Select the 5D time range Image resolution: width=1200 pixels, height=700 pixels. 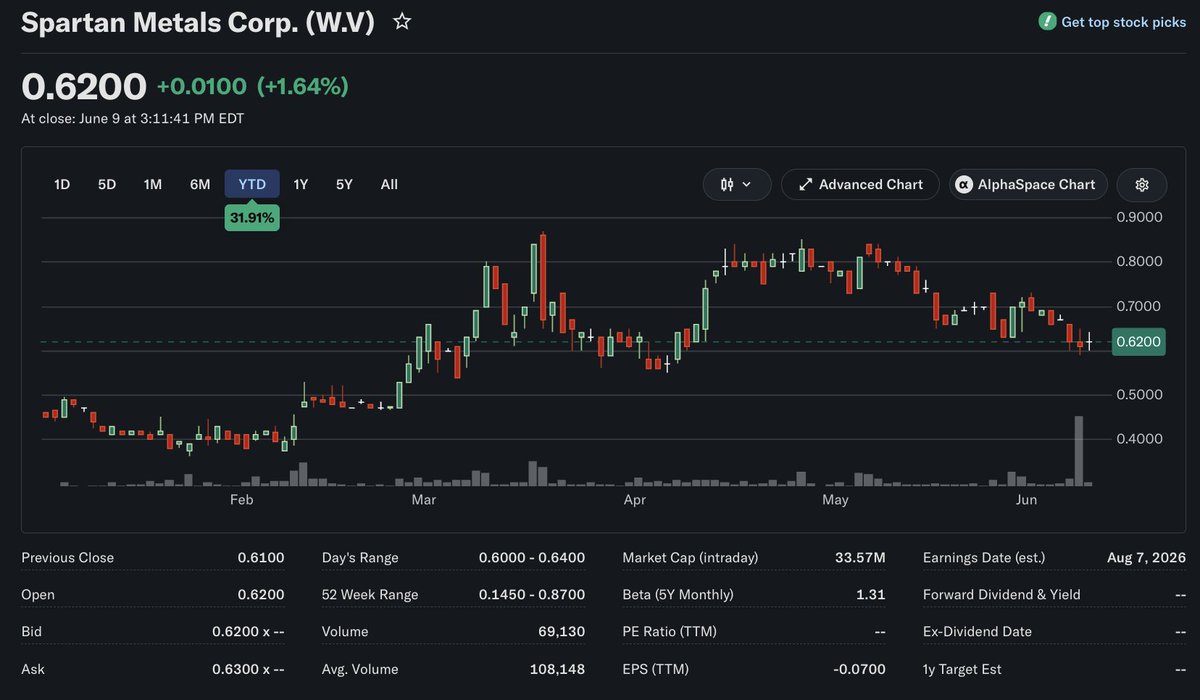tap(107, 184)
